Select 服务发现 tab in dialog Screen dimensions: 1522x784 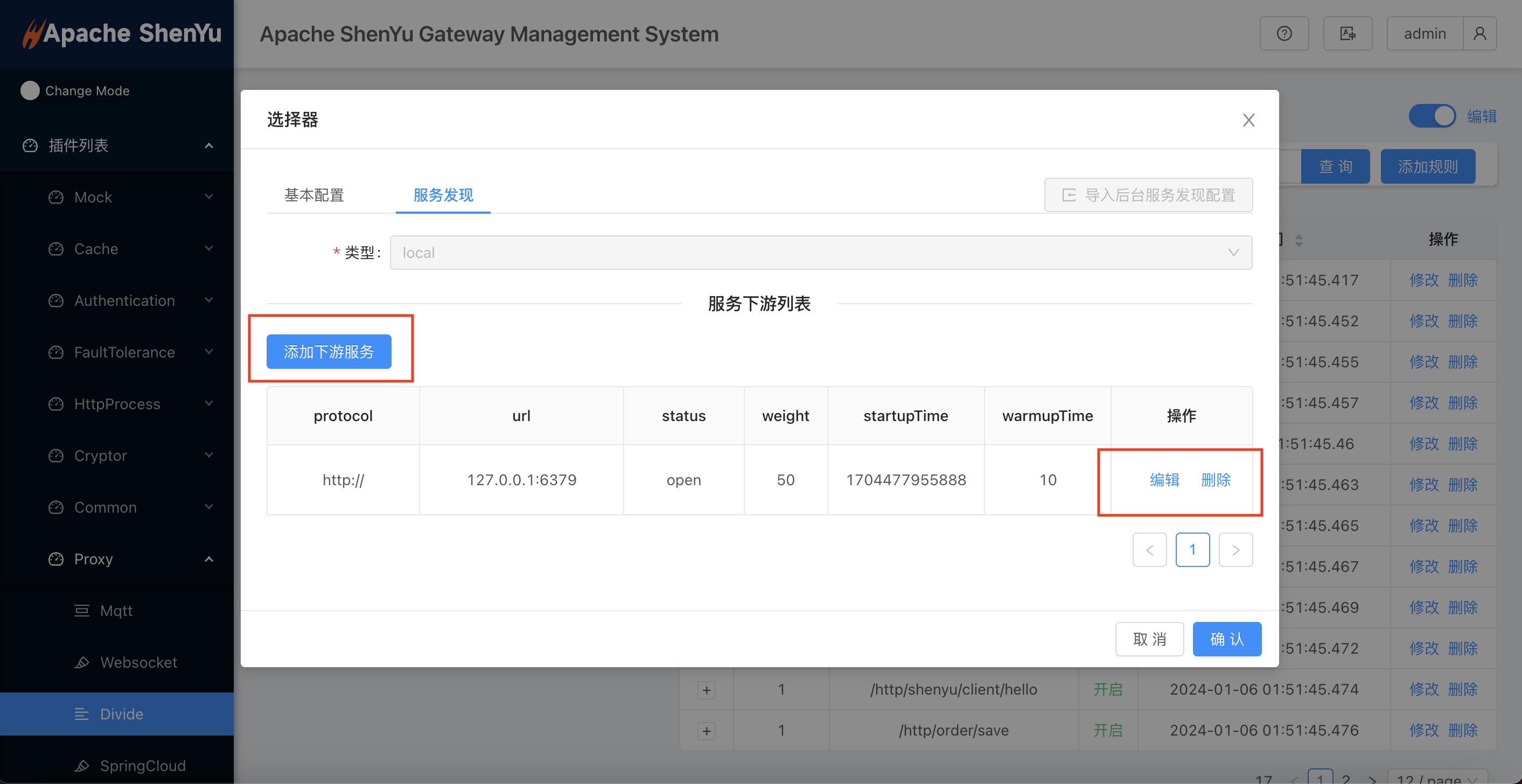[444, 195]
